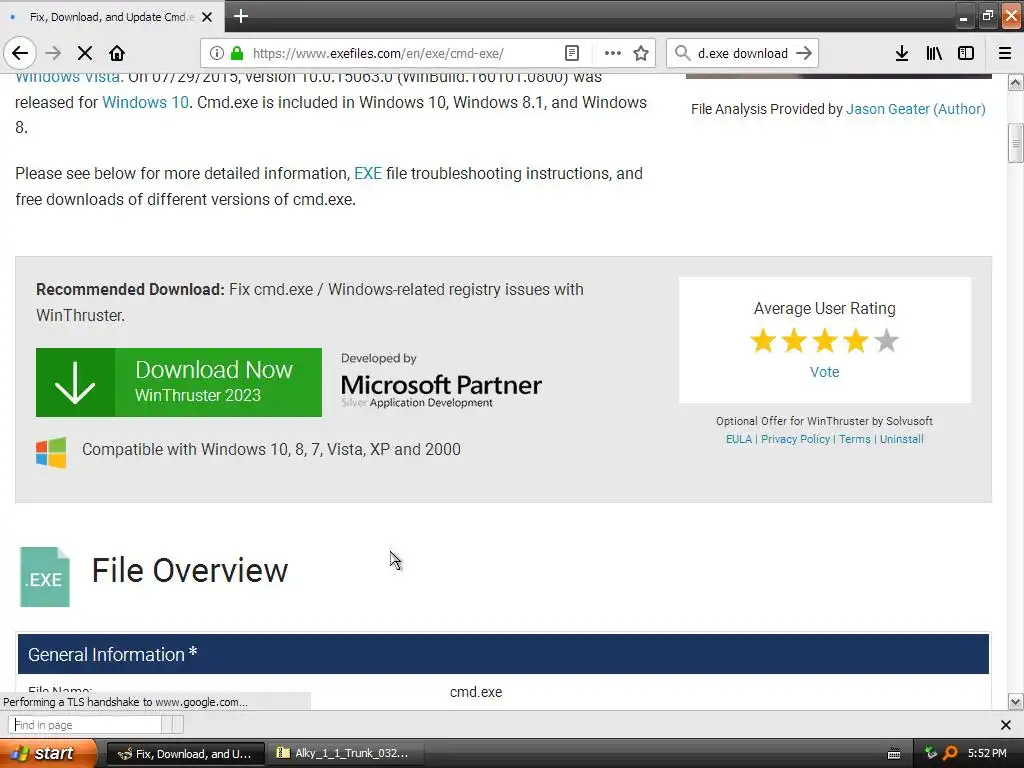Click the forward navigation arrow
Image resolution: width=1024 pixels, height=768 pixels.
click(53, 53)
